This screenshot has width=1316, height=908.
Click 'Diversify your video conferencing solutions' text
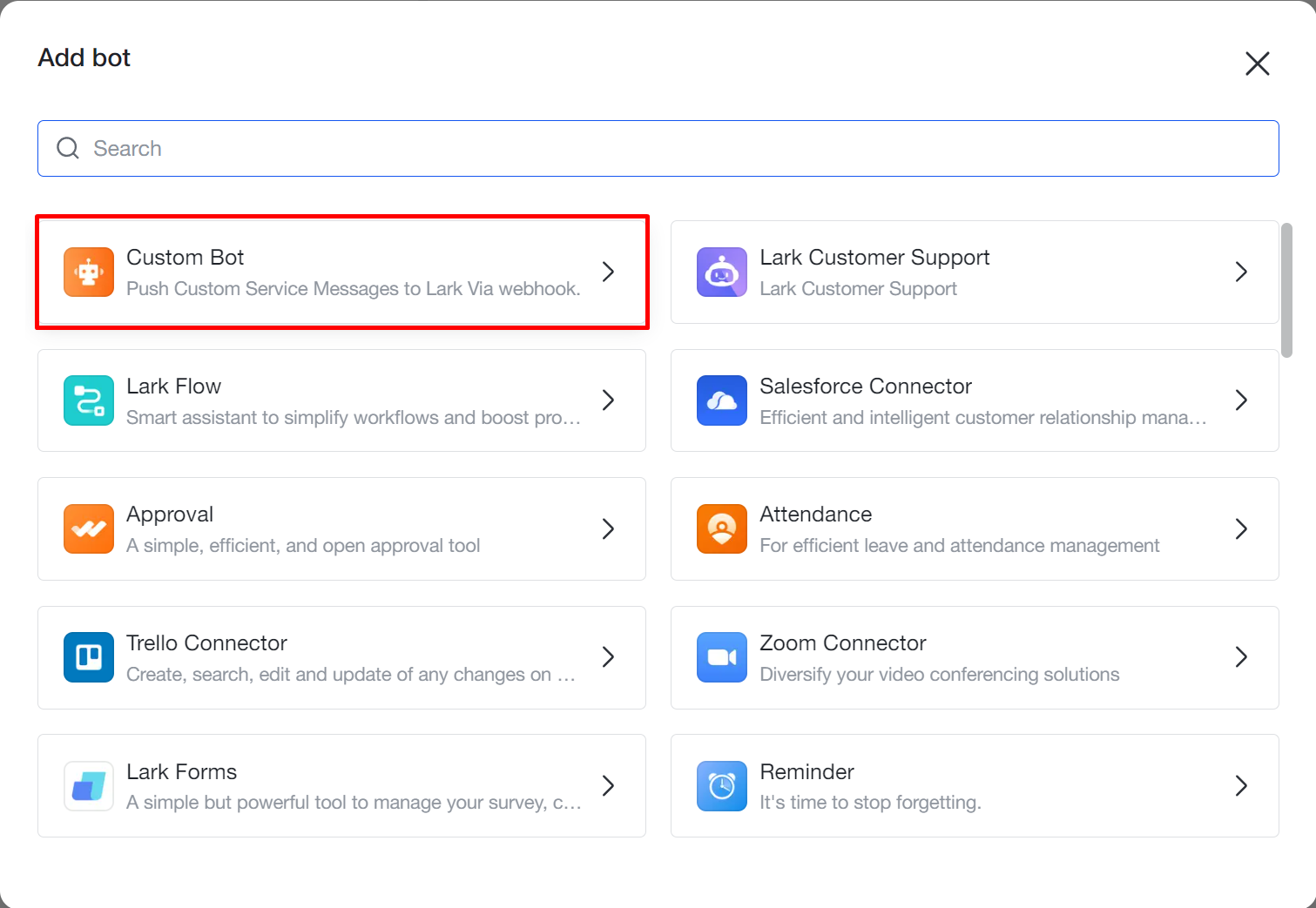(940, 675)
